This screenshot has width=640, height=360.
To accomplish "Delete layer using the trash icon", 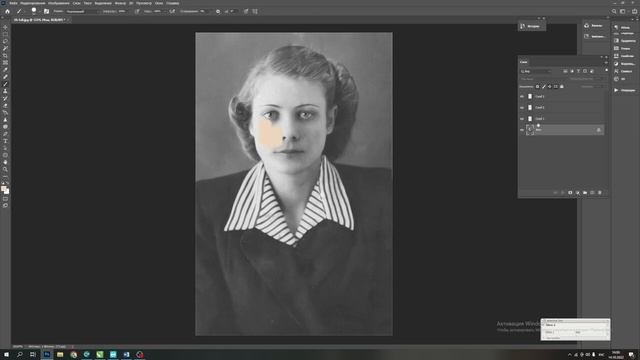I will (600, 193).
